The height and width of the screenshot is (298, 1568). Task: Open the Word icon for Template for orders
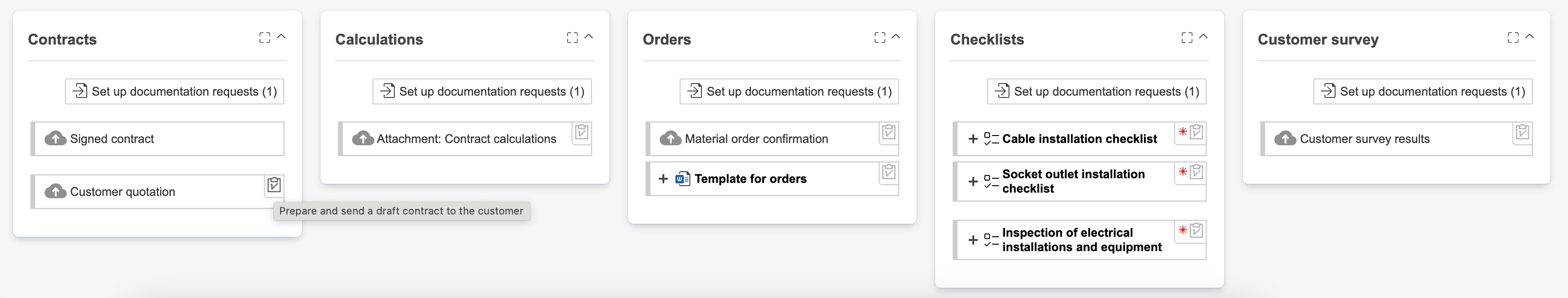(682, 179)
